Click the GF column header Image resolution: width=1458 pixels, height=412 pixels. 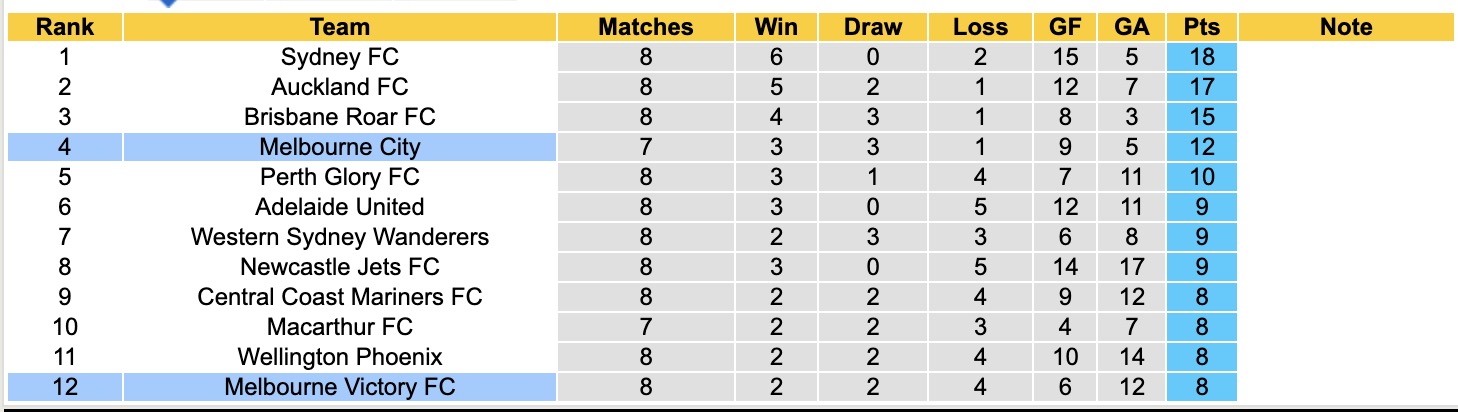coord(1065,27)
